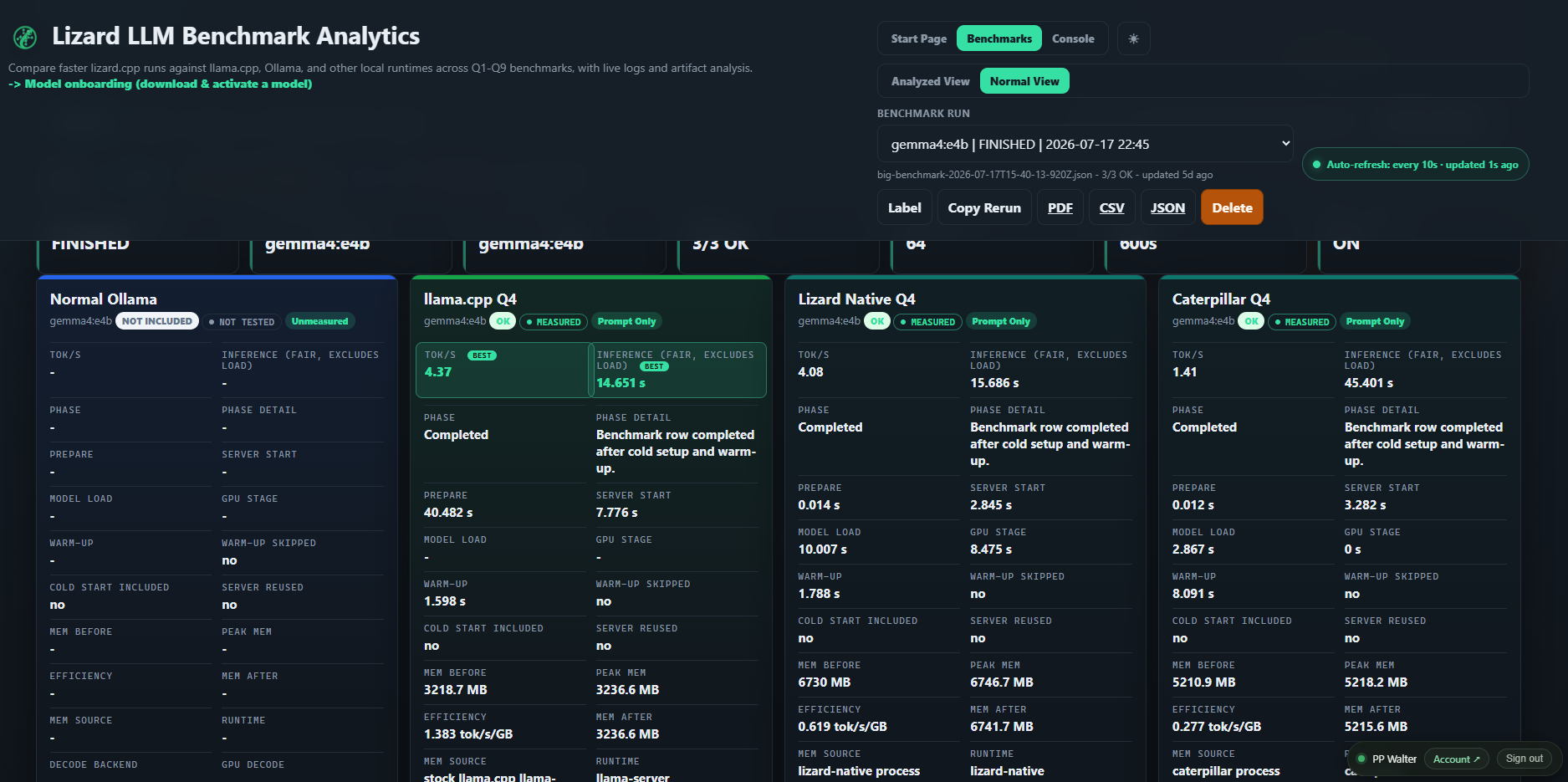Click the 40.482 s prepare value
Image resolution: width=1568 pixels, height=782 pixels.
448,513
